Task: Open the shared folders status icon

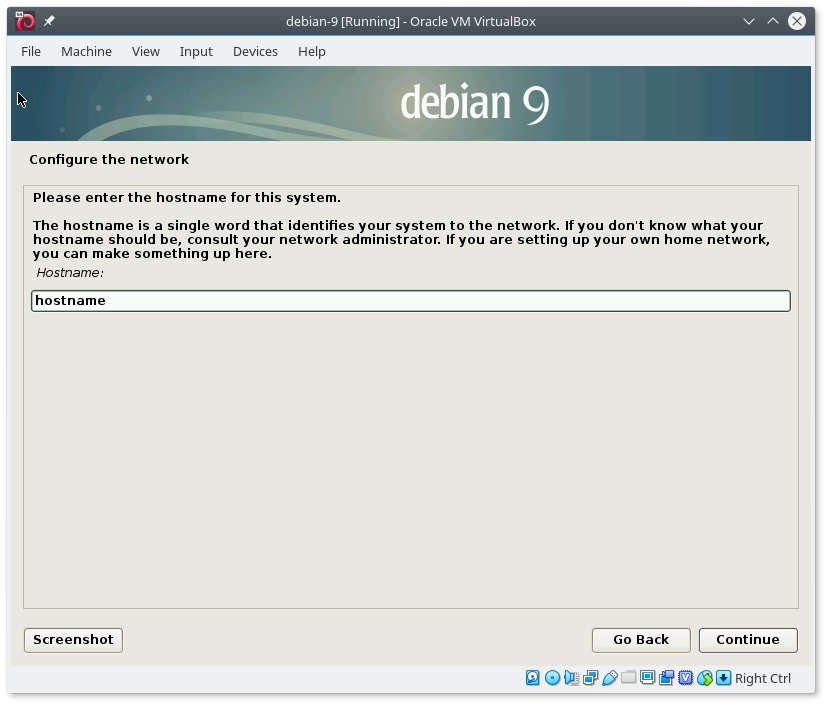Action: pos(628,678)
